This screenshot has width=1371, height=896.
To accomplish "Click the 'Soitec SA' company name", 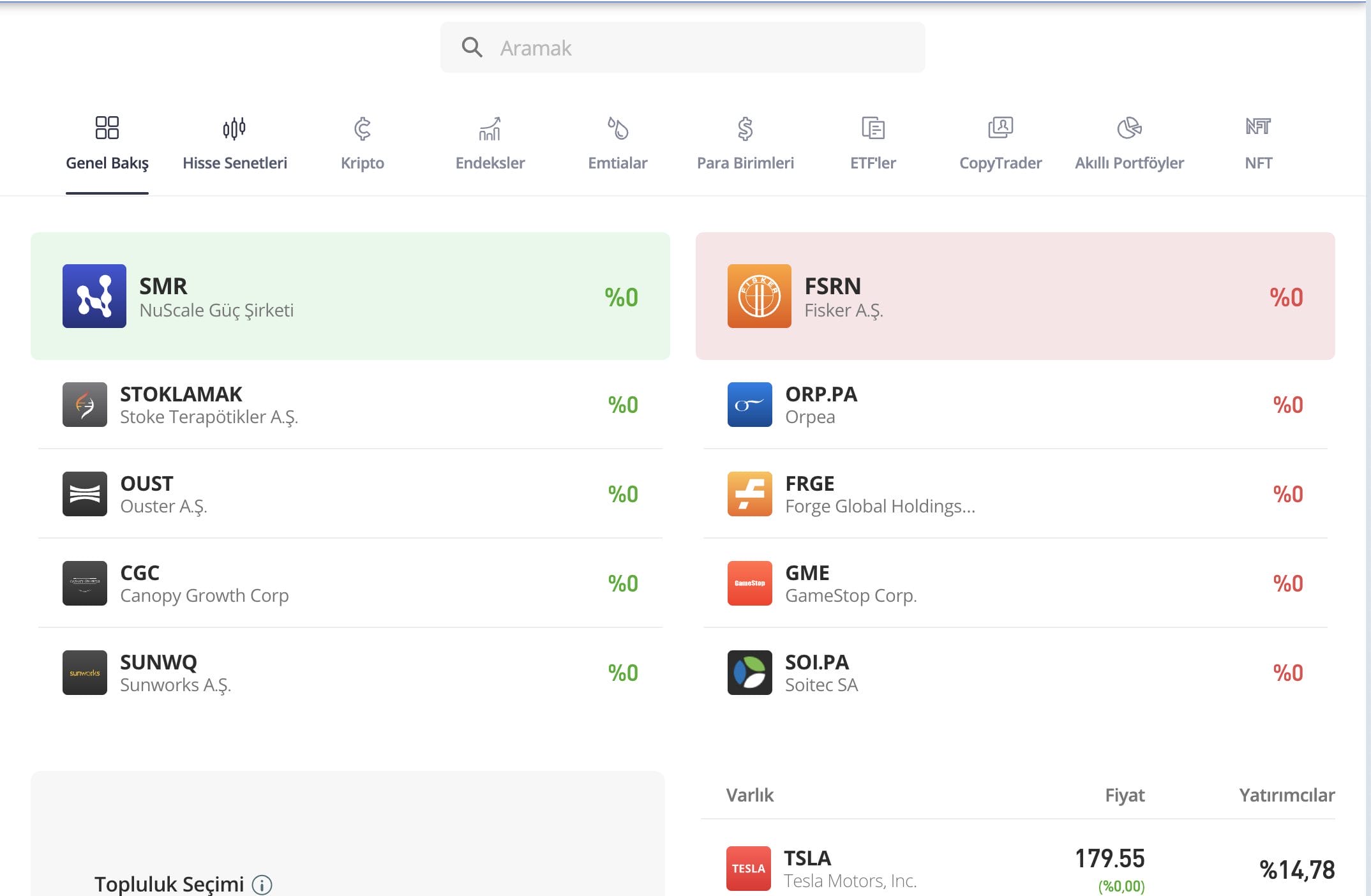I will click(821, 685).
